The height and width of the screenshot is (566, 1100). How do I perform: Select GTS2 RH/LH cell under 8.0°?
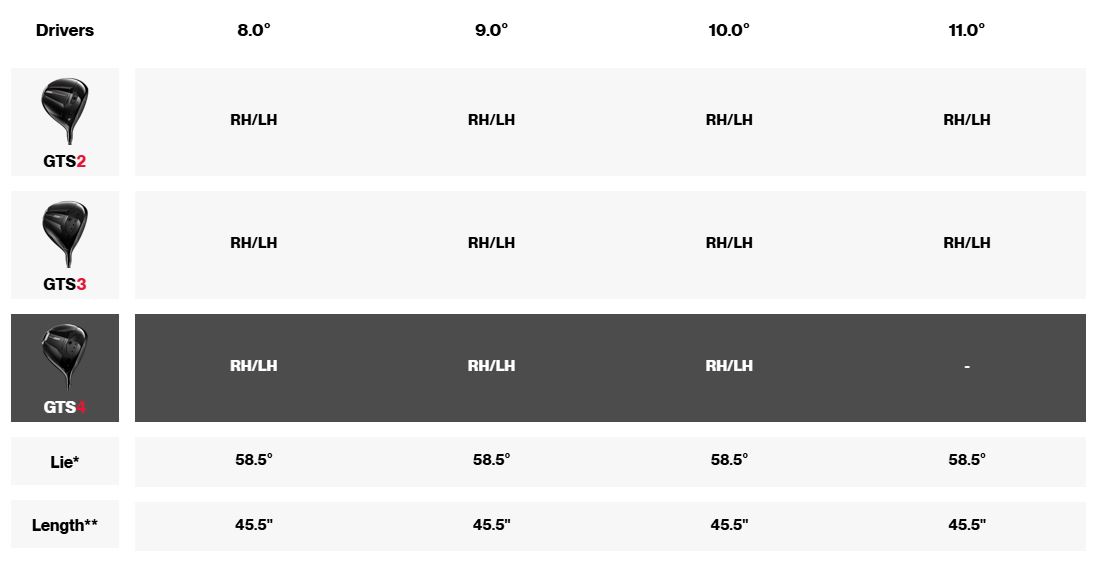pos(254,120)
